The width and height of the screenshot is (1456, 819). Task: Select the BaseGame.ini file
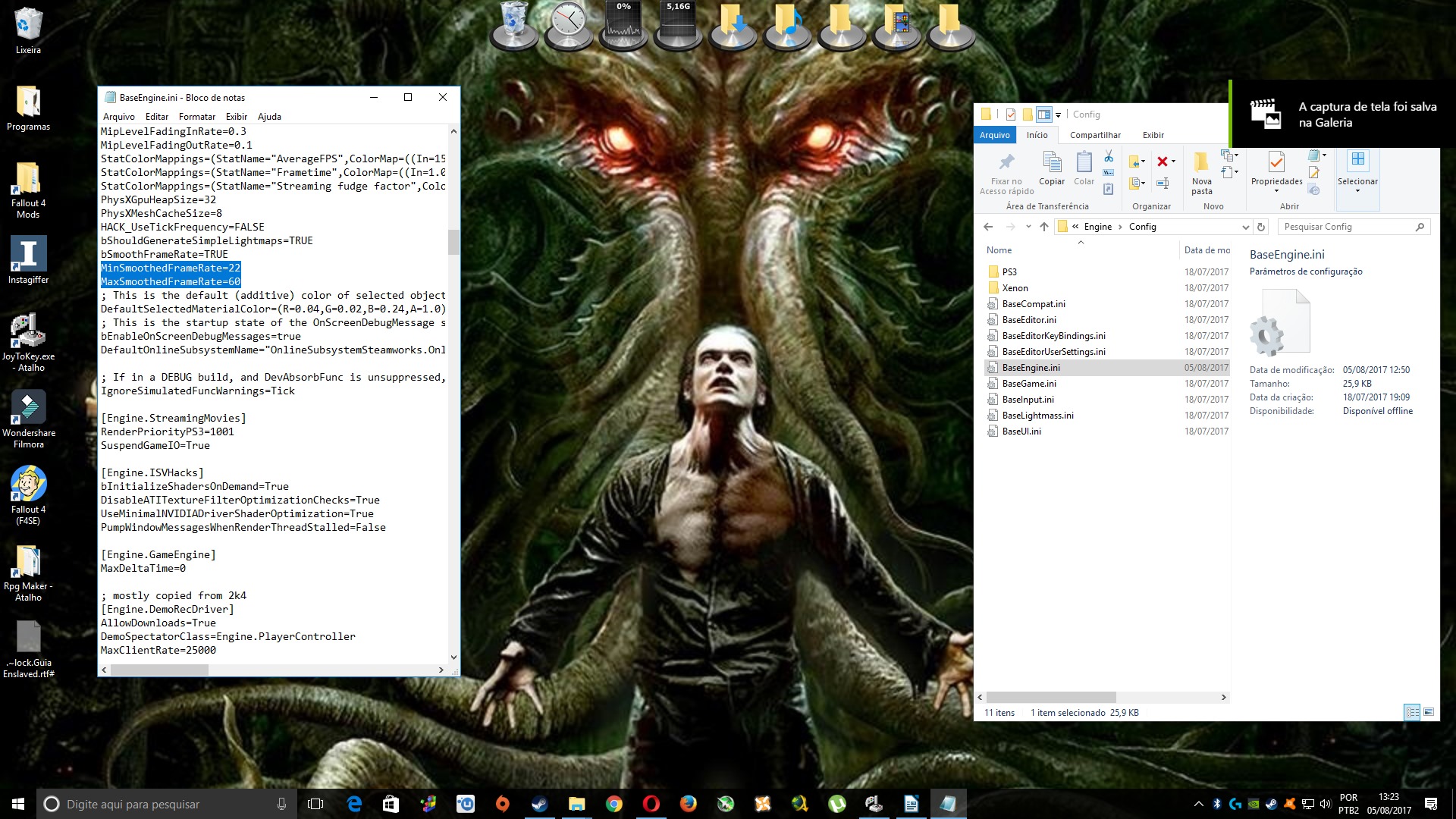click(x=1029, y=384)
